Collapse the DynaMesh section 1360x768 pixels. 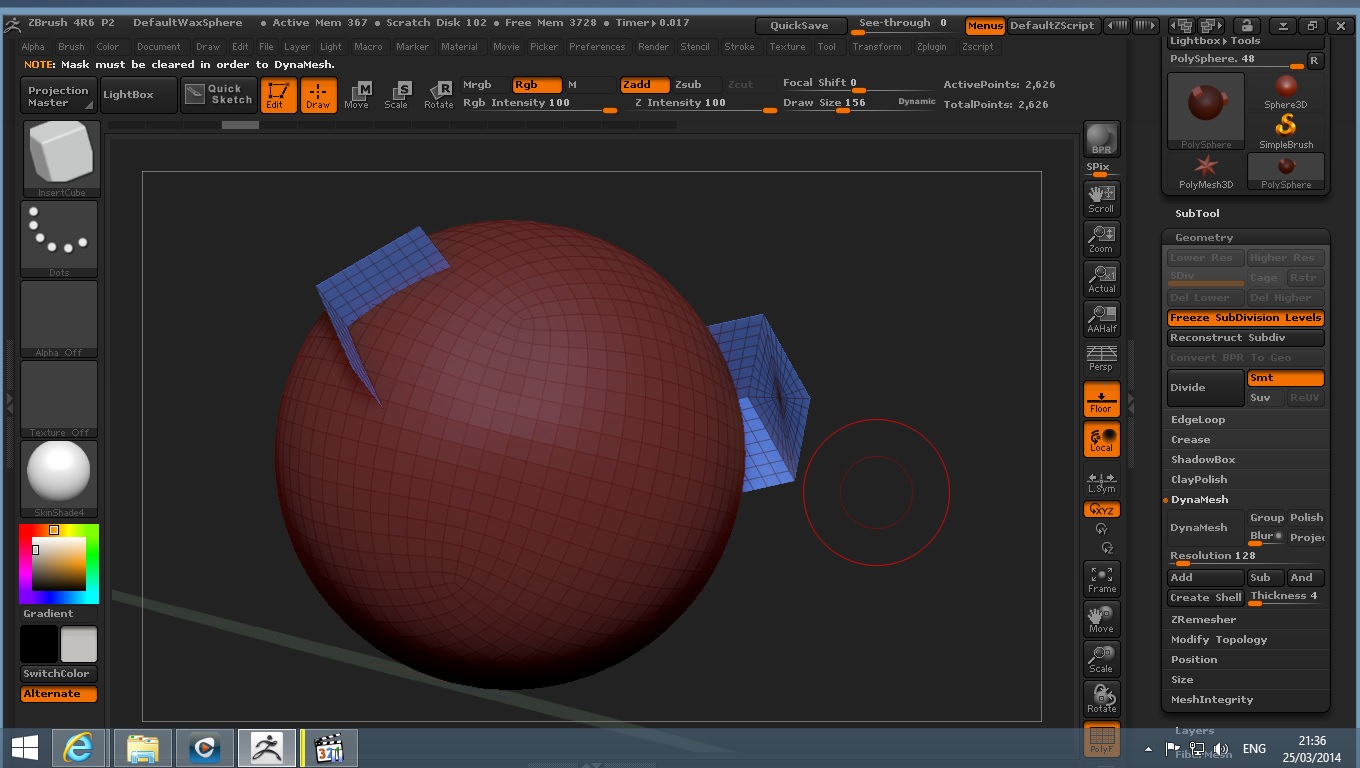click(x=1199, y=499)
